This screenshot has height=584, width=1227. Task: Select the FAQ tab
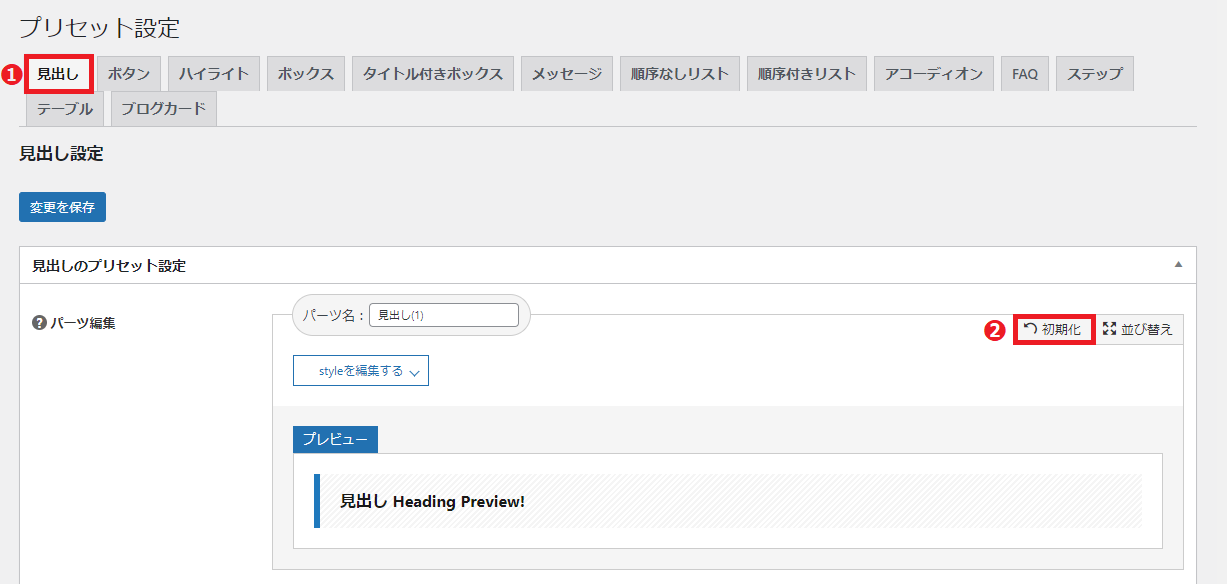[x=1024, y=74]
